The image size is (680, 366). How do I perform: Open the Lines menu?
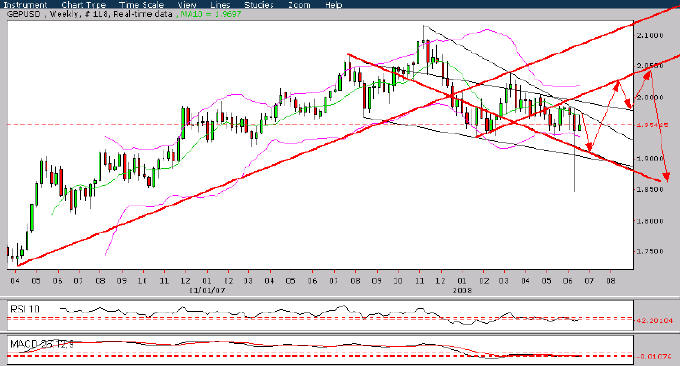point(220,5)
